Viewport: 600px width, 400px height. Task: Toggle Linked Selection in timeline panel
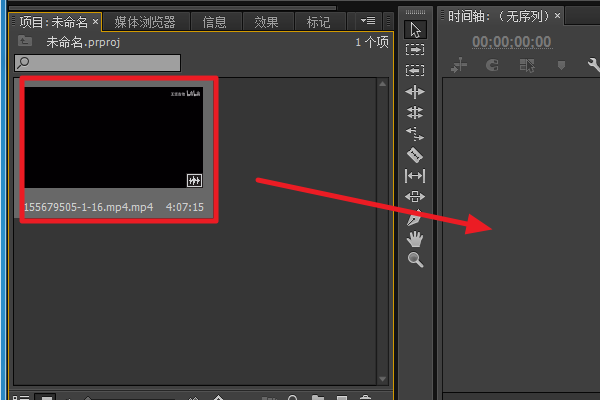(x=527, y=65)
